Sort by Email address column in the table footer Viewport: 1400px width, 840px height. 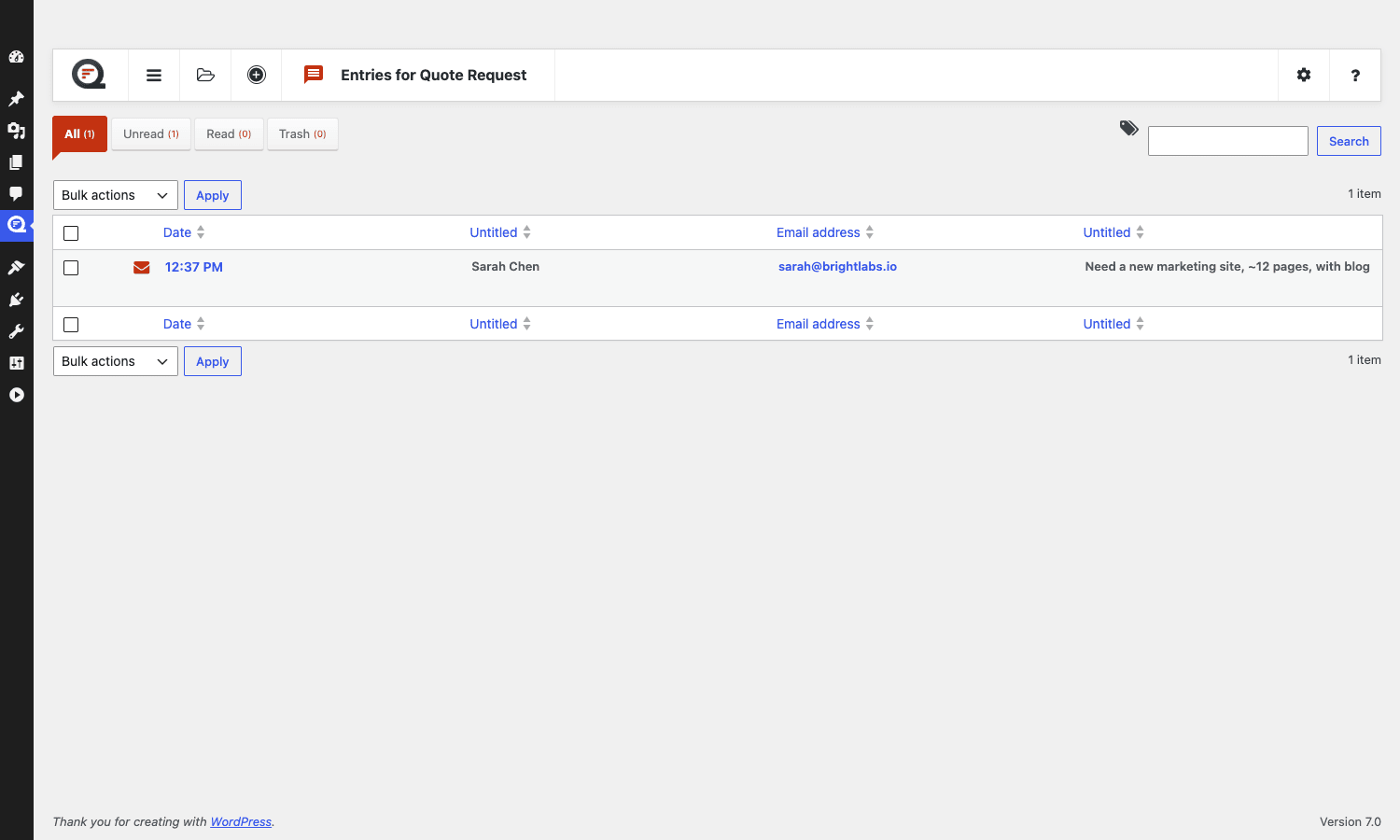pyautogui.click(x=825, y=324)
